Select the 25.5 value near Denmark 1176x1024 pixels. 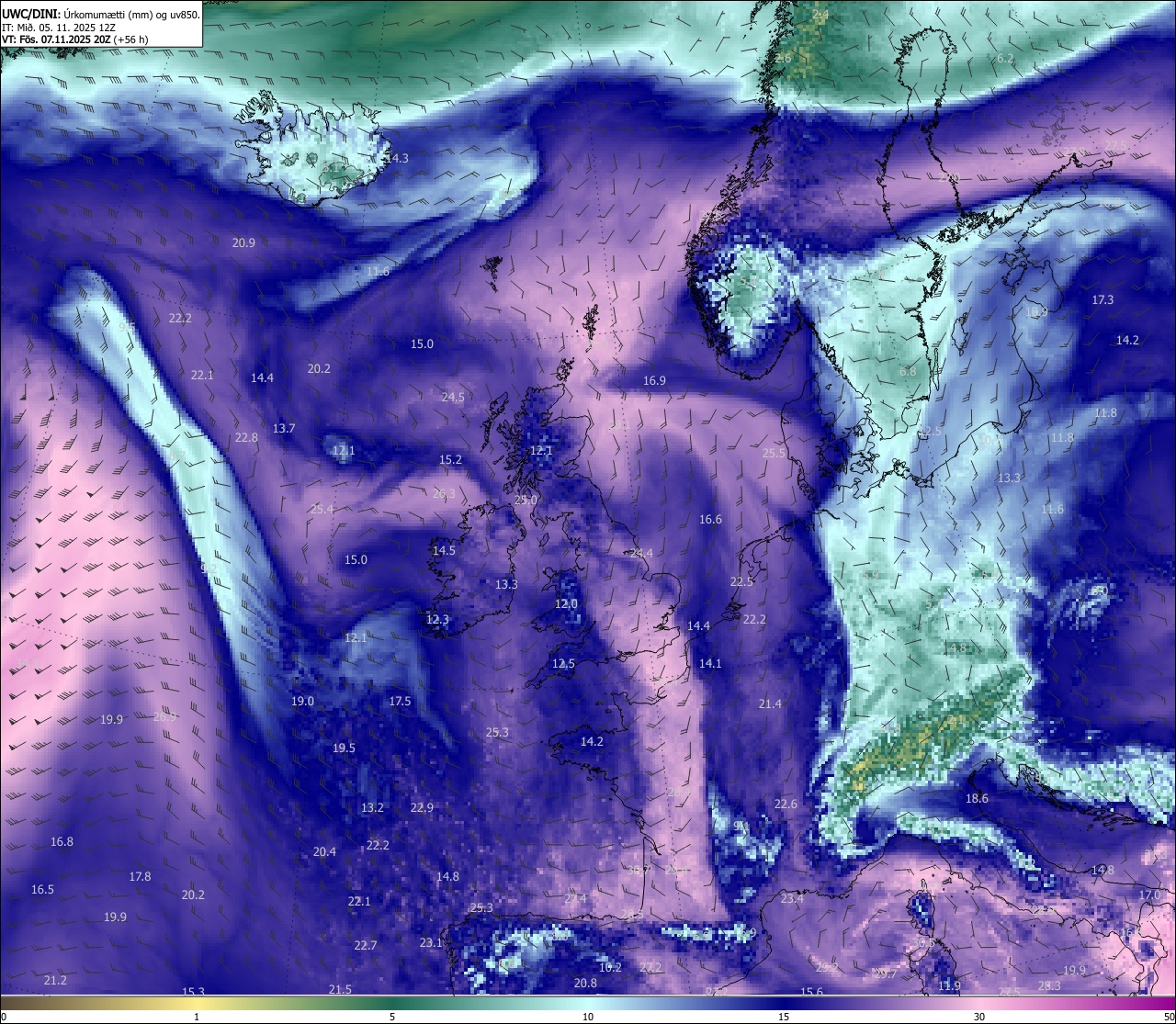(775, 453)
